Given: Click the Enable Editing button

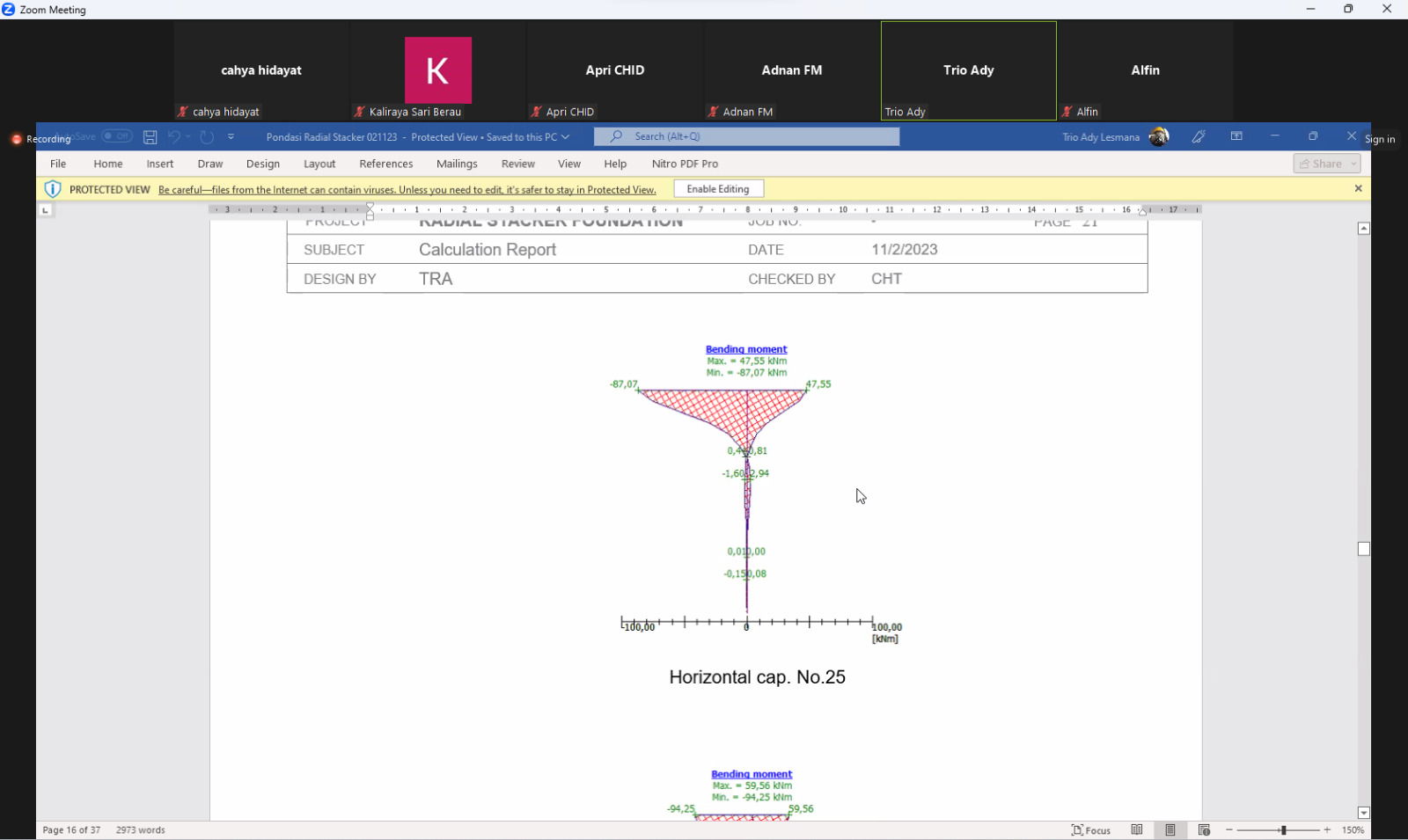Looking at the screenshot, I should click(718, 189).
